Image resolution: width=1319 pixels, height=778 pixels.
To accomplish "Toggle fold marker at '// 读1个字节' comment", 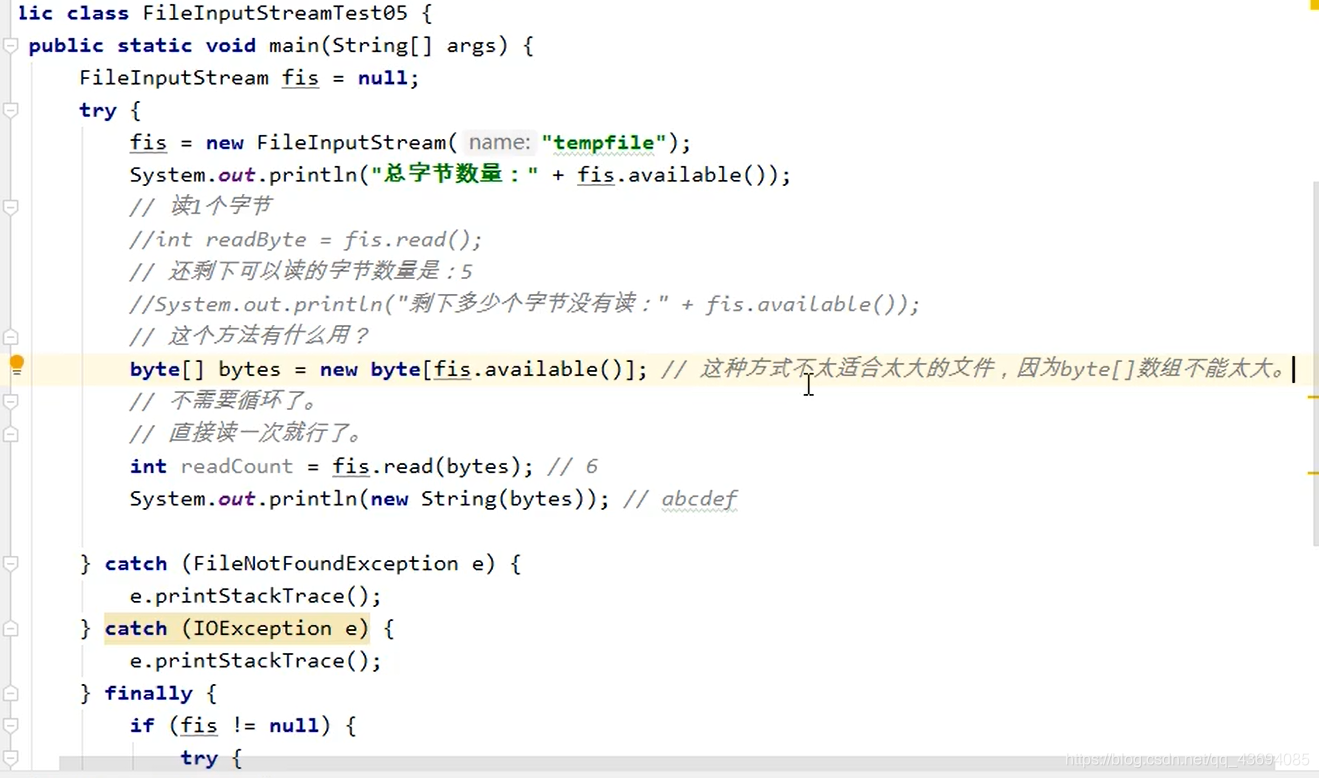I will 10,207.
